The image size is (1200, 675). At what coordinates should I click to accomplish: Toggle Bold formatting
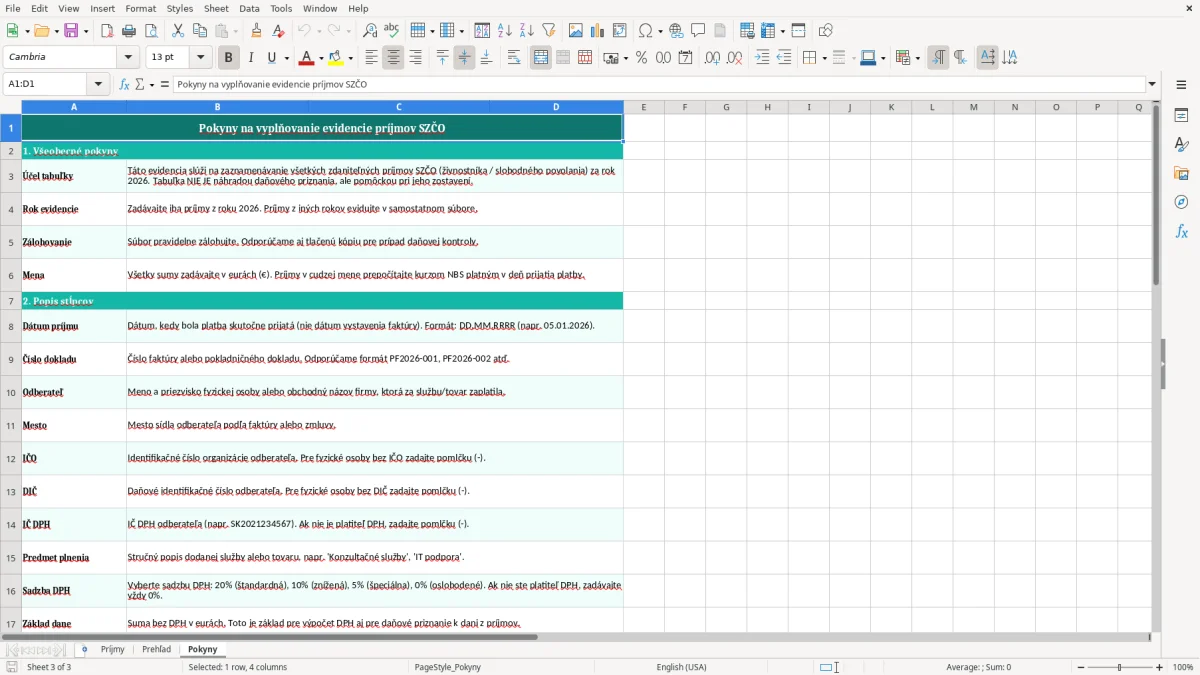point(229,58)
